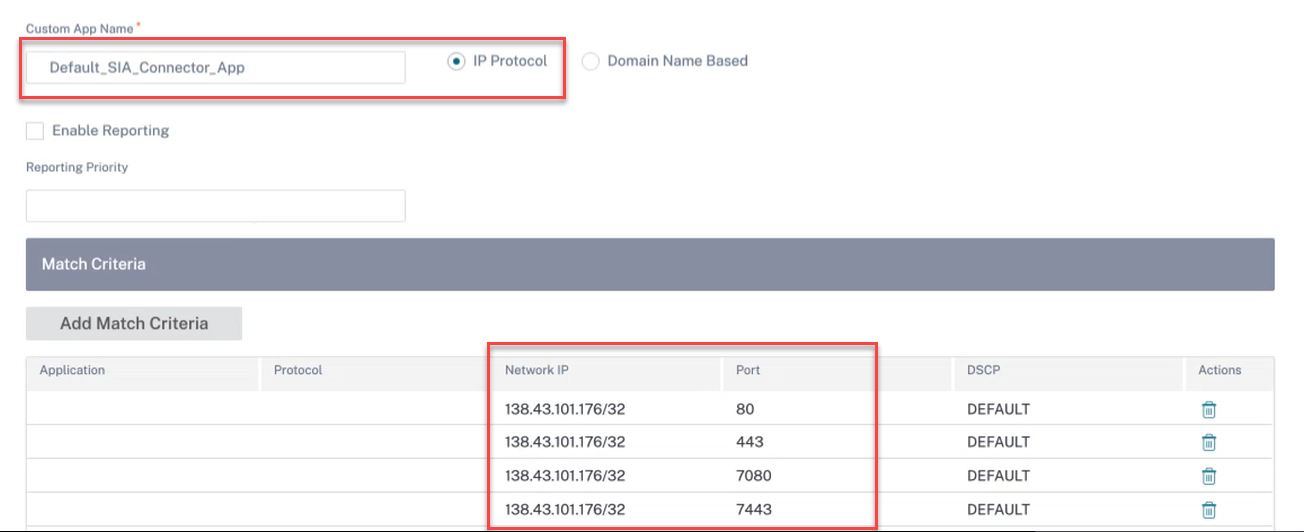Image resolution: width=1304 pixels, height=532 pixels.
Task: Click the Match Criteria section header
Action: [650, 264]
